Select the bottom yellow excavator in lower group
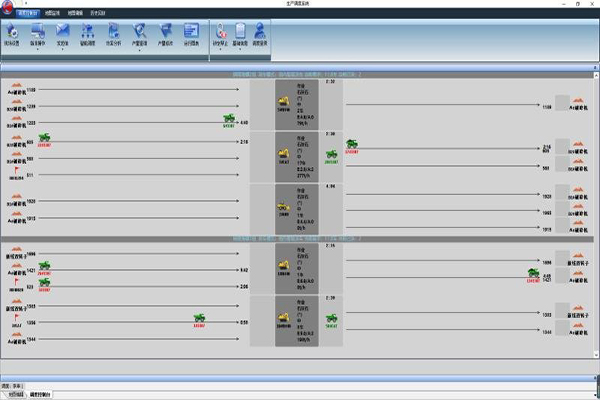 pos(284,317)
